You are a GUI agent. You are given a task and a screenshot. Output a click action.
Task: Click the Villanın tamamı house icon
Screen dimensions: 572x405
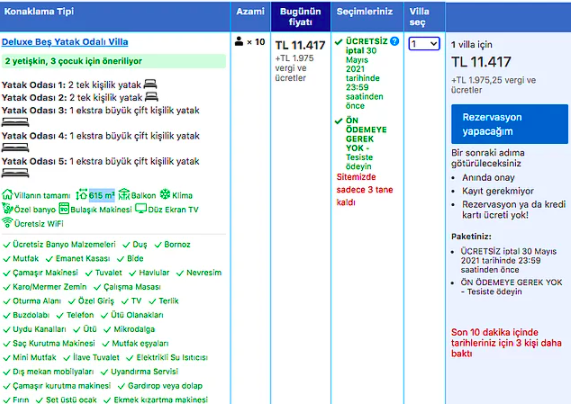(7, 195)
